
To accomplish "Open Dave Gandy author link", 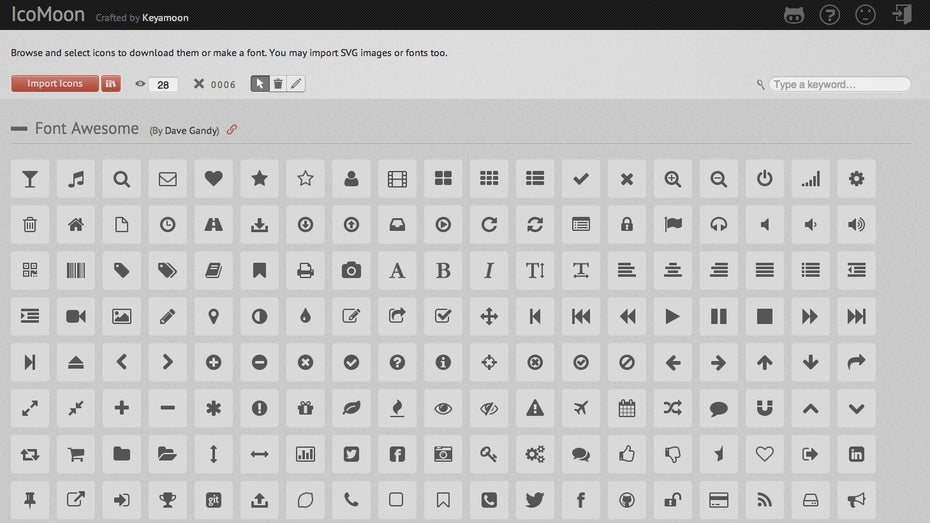I will 192,130.
